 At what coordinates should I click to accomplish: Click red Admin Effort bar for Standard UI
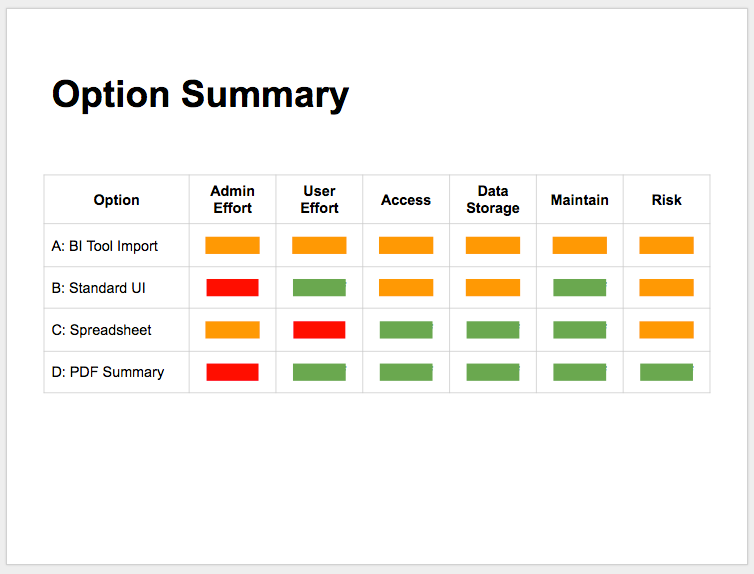[232, 288]
